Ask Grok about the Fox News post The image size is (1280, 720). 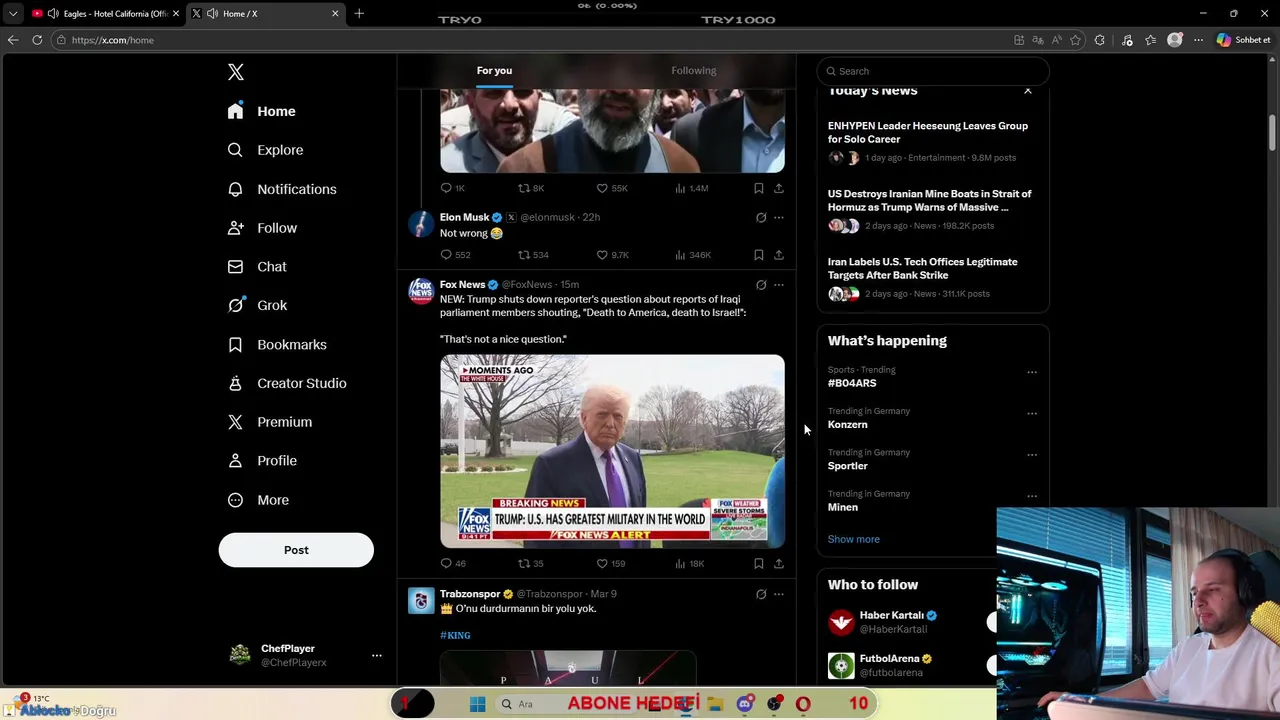(761, 285)
